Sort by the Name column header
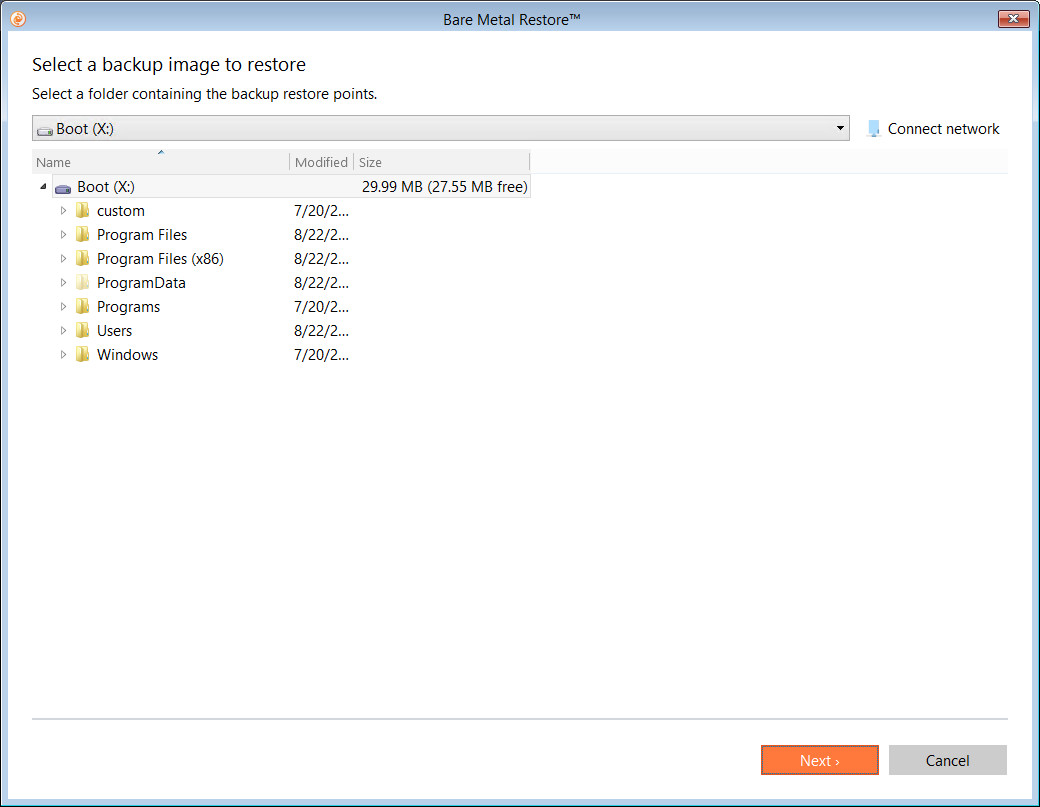 (x=160, y=162)
